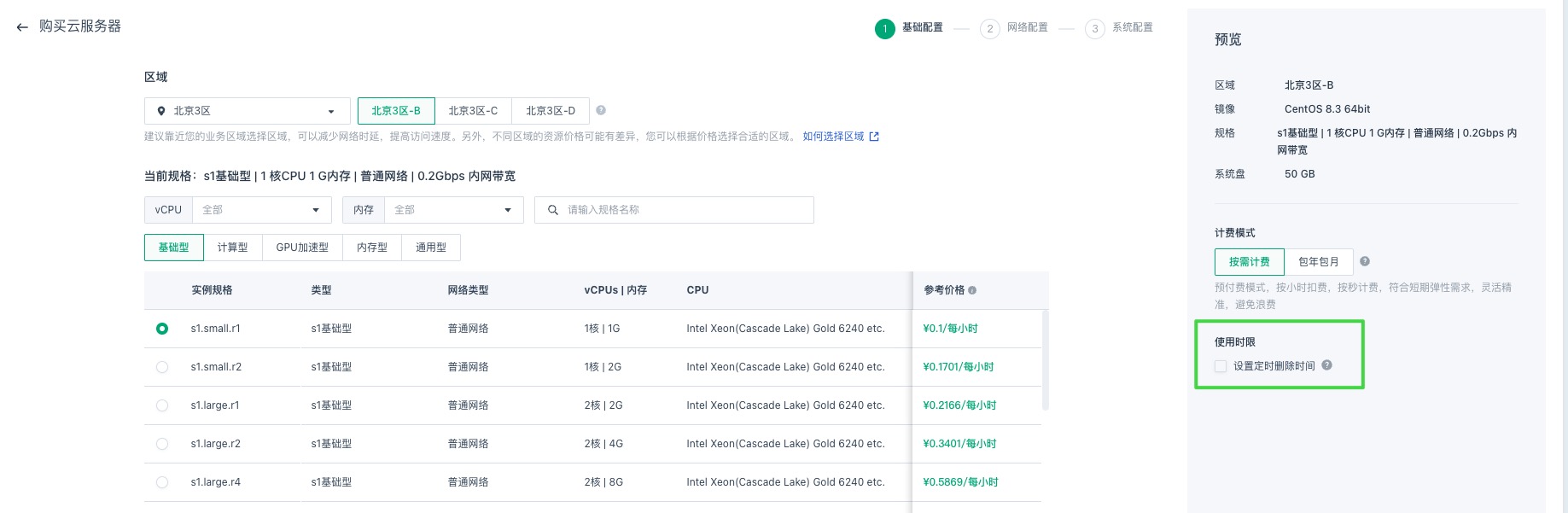Select the s1.large.r4 radio button
This screenshot has width=1568, height=513.
point(162,482)
